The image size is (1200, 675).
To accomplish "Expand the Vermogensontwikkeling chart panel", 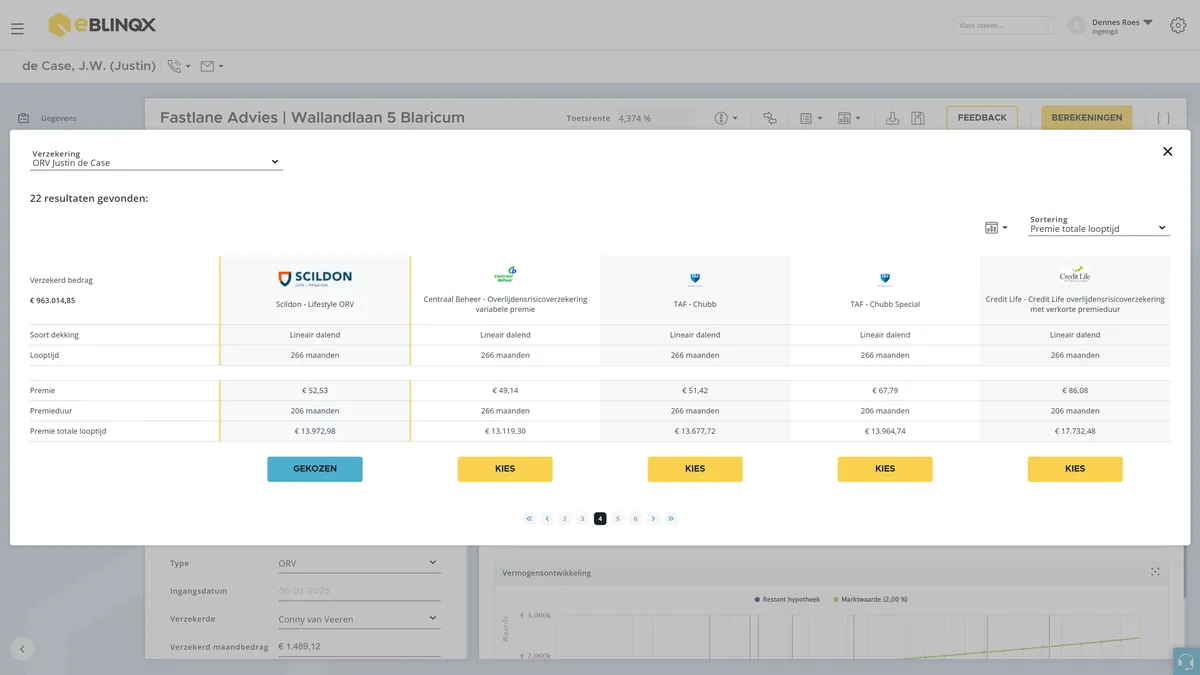I will 1155,572.
